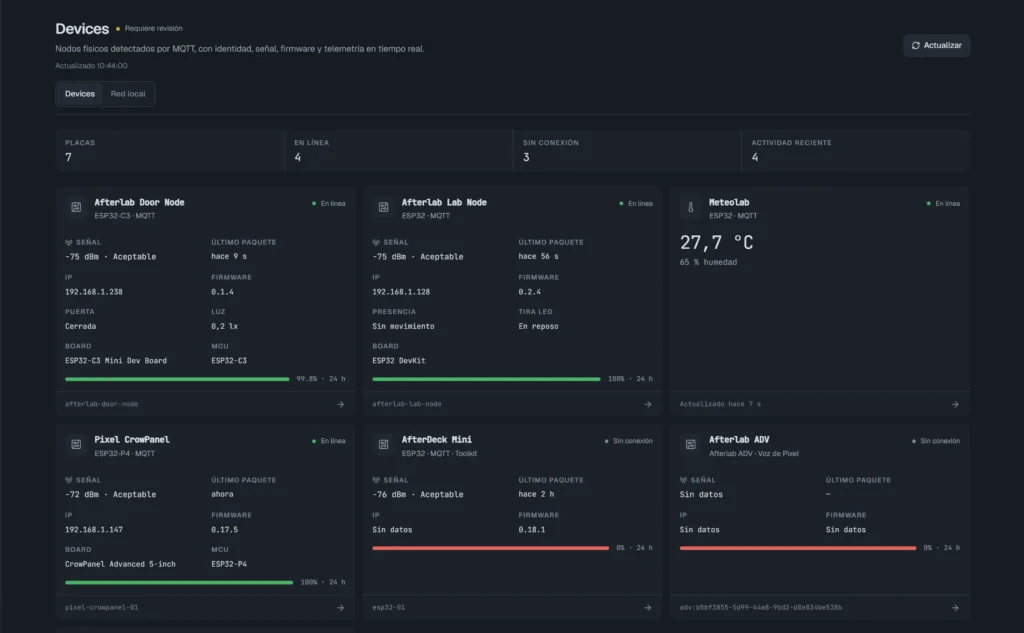Viewport: 1024px width, 633px height.
Task: Click Afterlab ADV Sin conexión badge
Action: click(936, 441)
